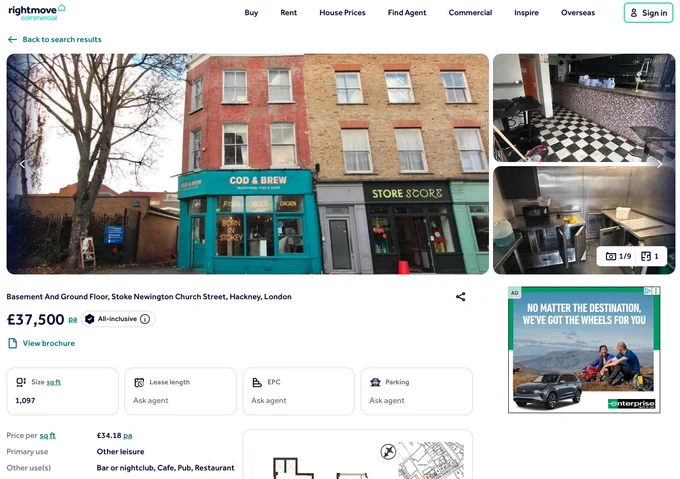The image size is (680, 479).
Task: Click the 1,097 size value
Action: [25, 401]
